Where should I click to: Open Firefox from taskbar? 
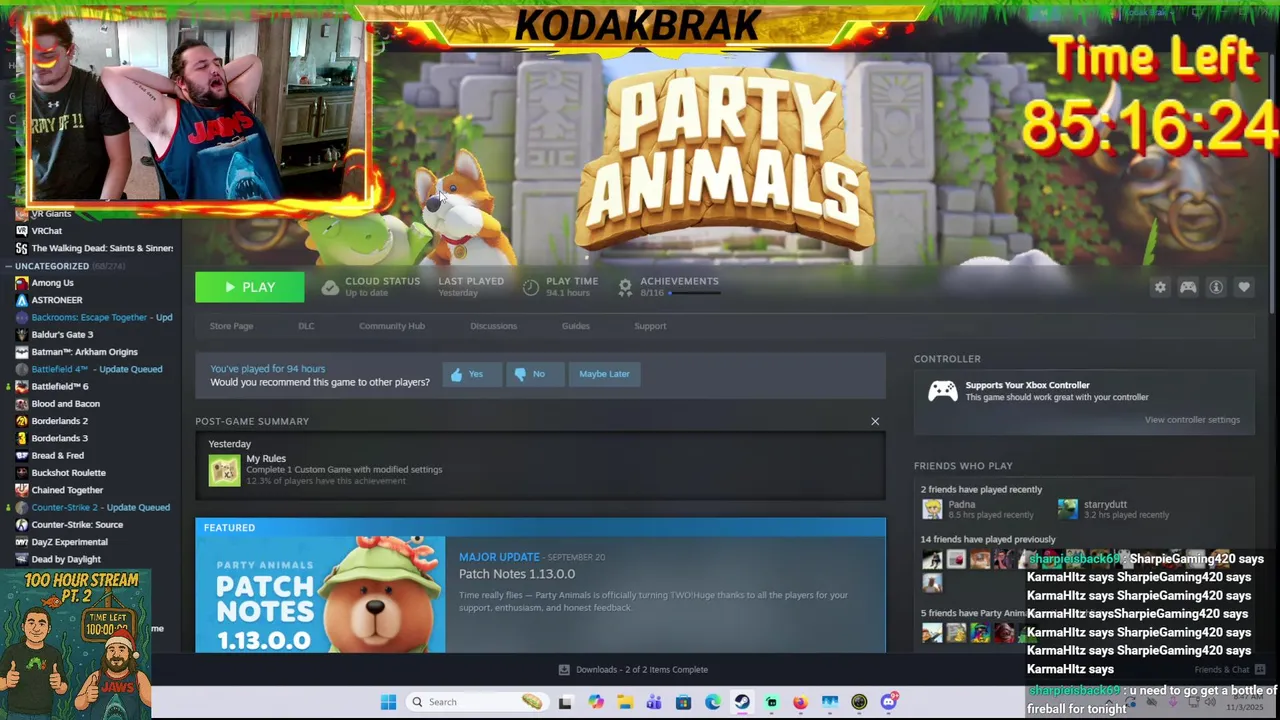[800, 702]
